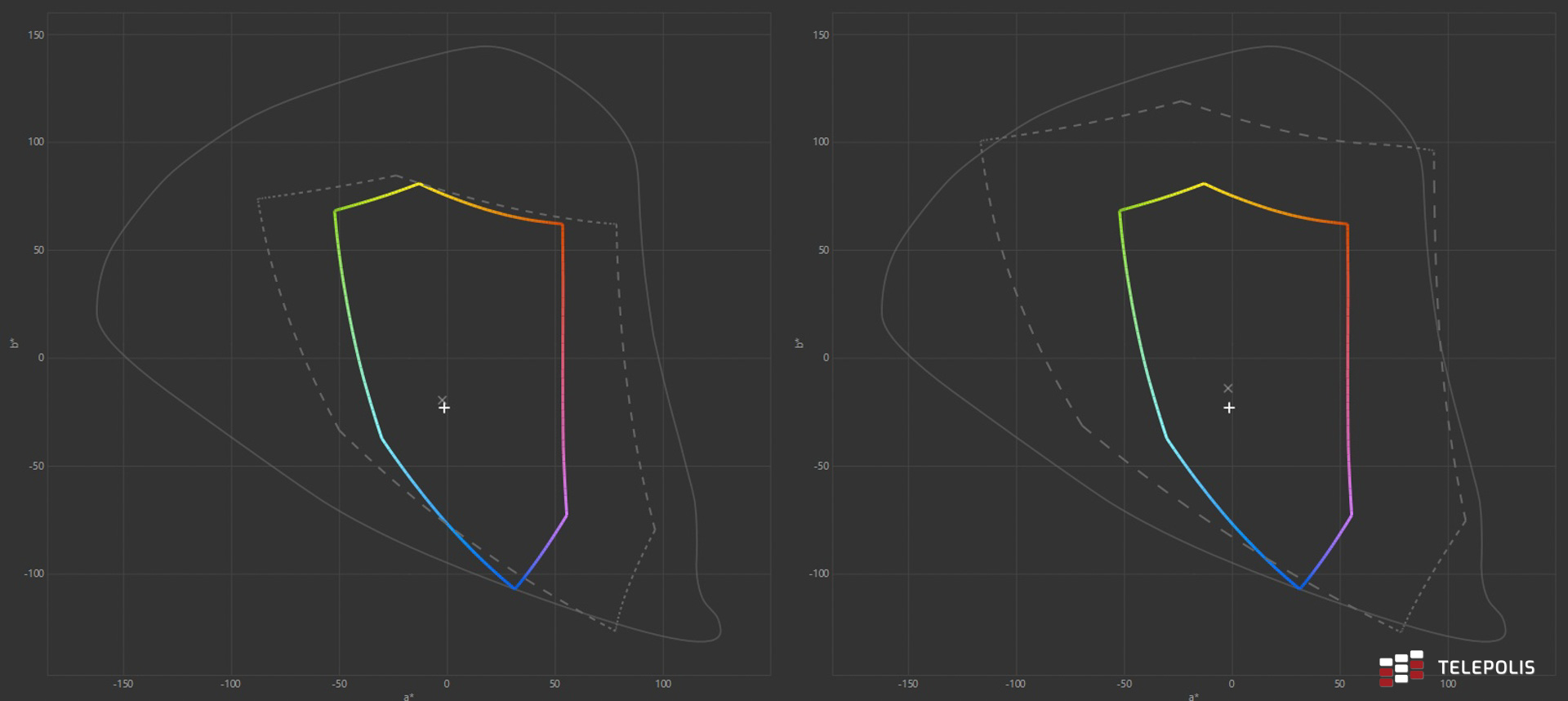Click the dashed gamut peak in right chart
This screenshot has width=1568, height=701.
tap(1181, 101)
